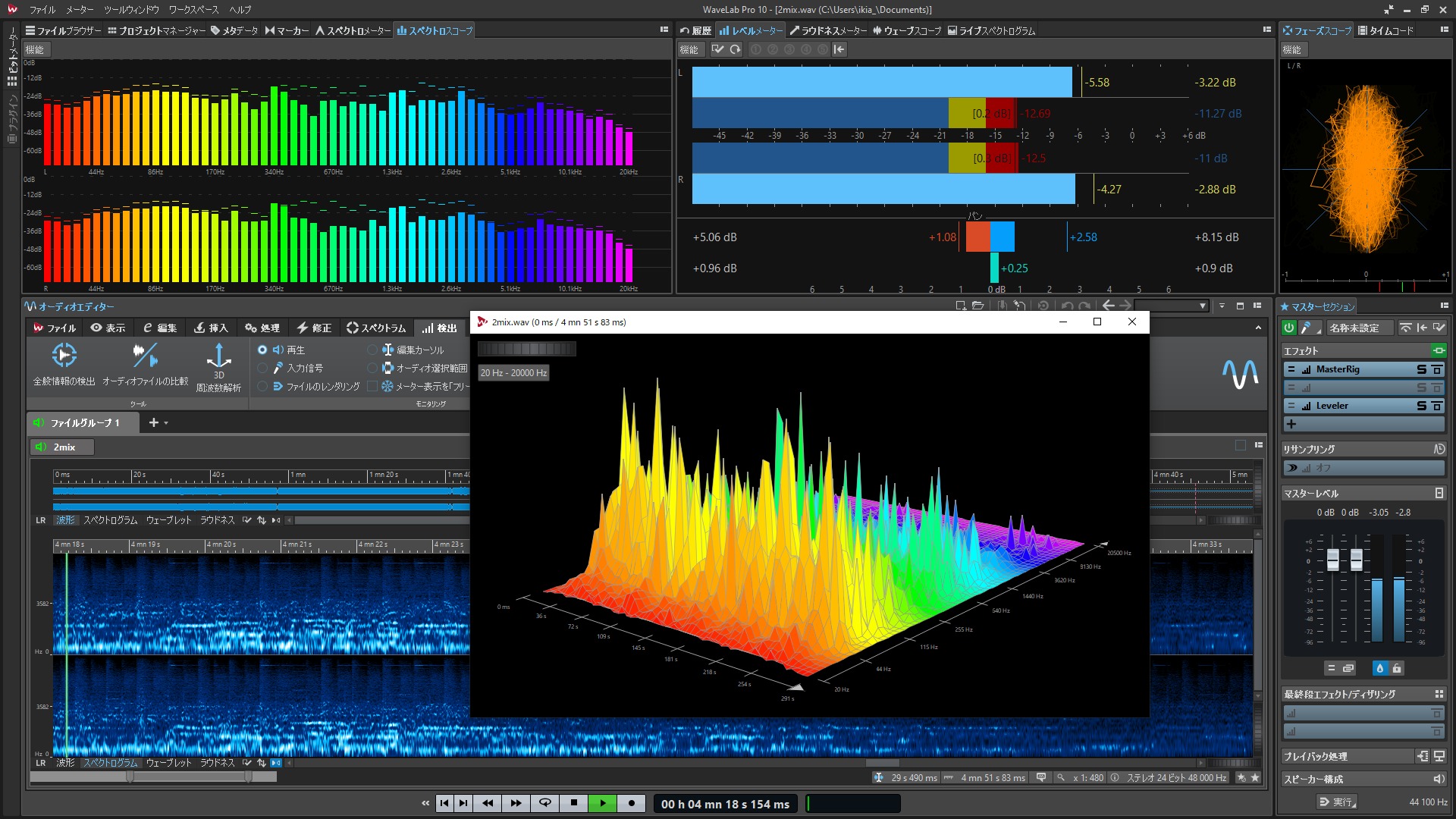Switch to the タイムコード tab

pyautogui.click(x=1385, y=30)
